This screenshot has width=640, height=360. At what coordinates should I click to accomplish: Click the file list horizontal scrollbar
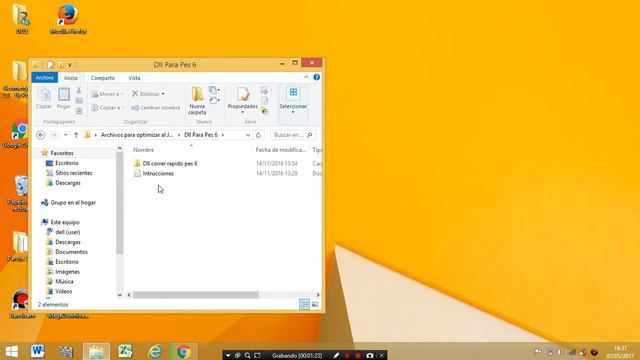tap(196, 295)
